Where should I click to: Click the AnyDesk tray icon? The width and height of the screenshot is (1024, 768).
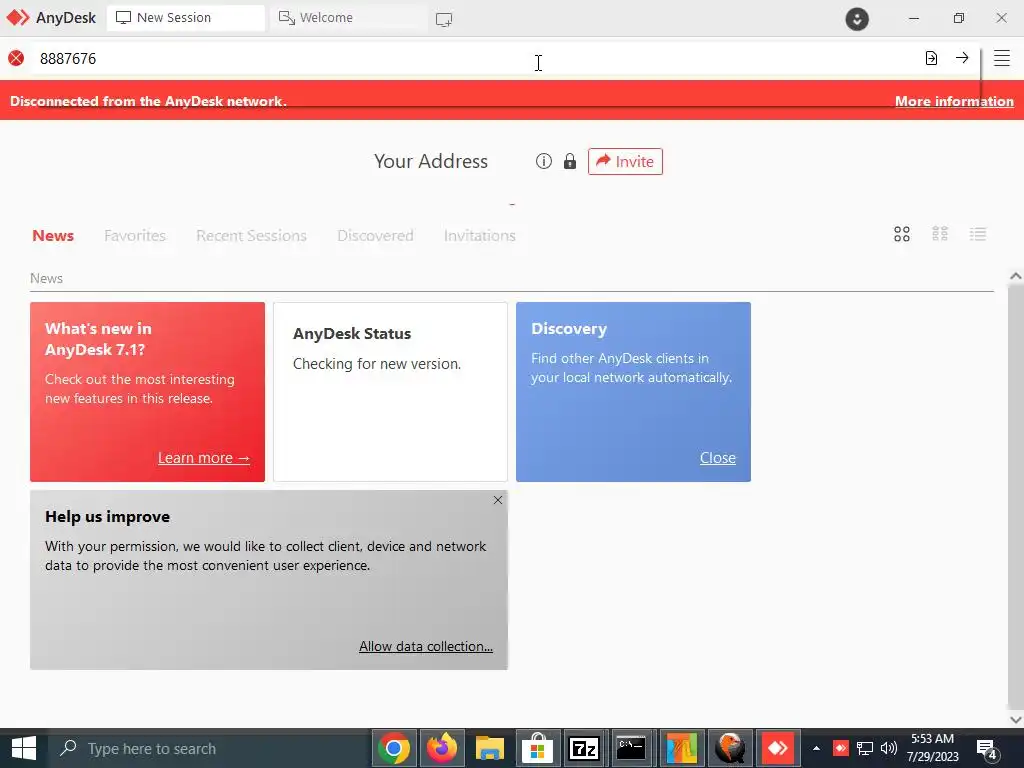coord(840,748)
